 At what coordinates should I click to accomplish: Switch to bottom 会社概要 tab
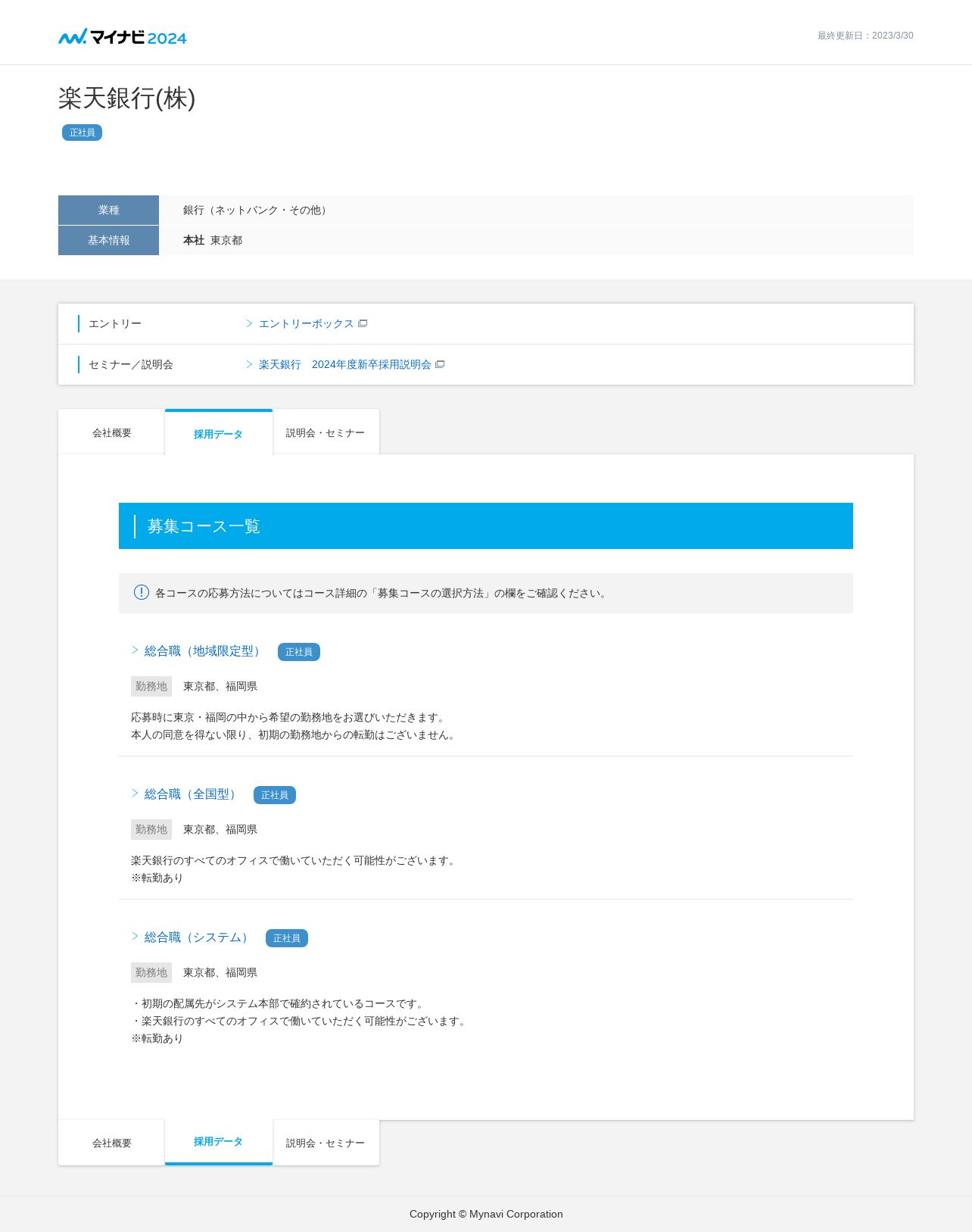(111, 1143)
